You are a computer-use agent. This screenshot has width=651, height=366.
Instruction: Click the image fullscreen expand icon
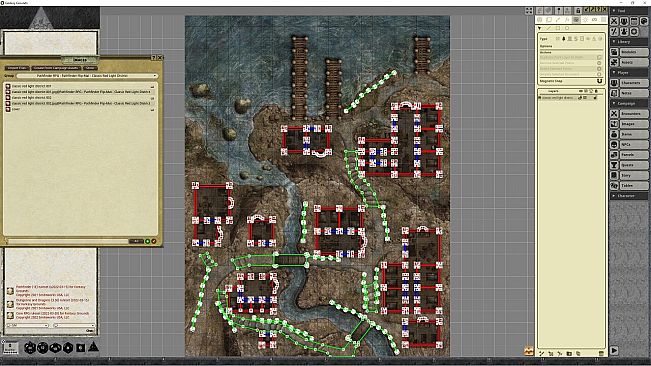(x=529, y=10)
